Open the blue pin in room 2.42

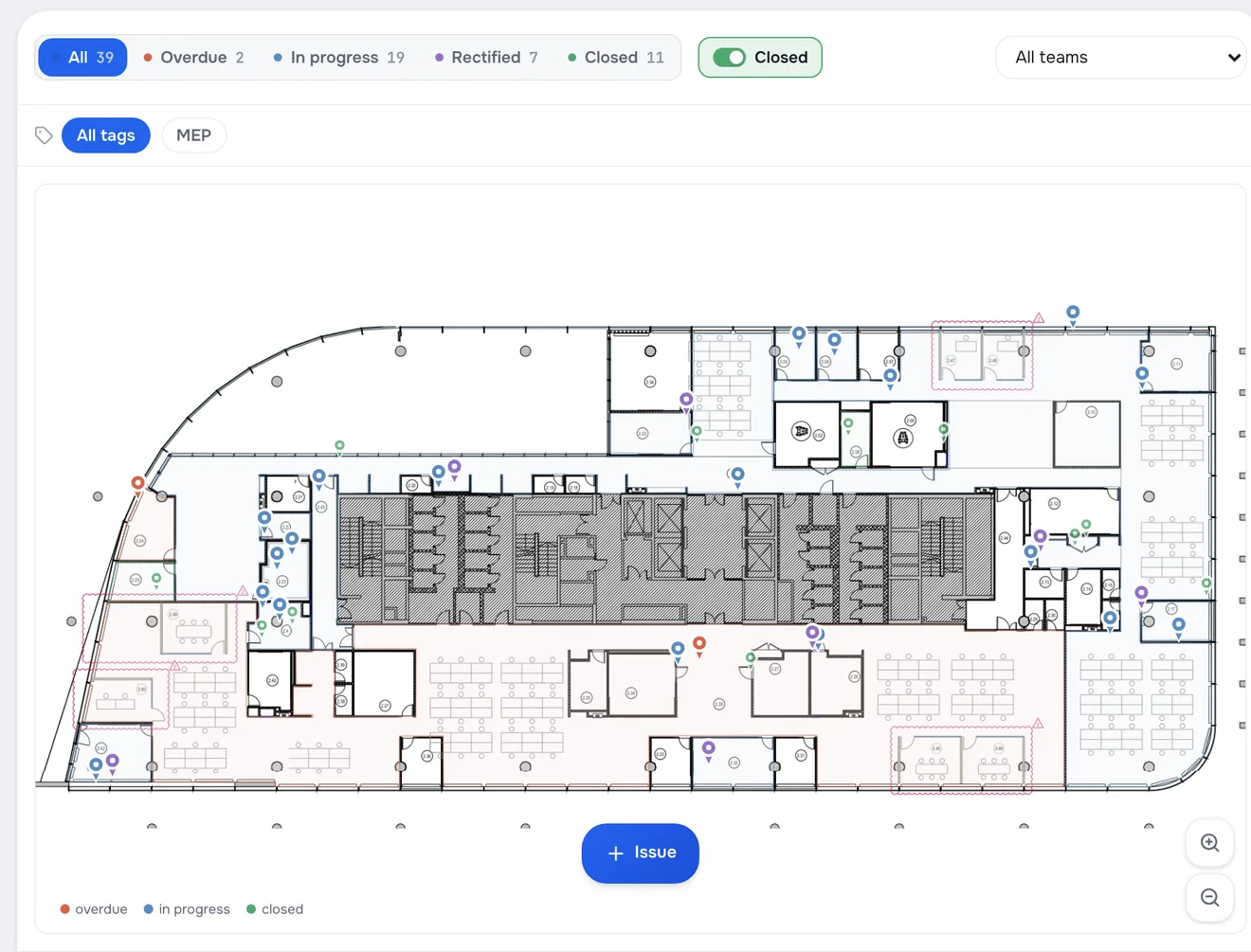click(96, 766)
